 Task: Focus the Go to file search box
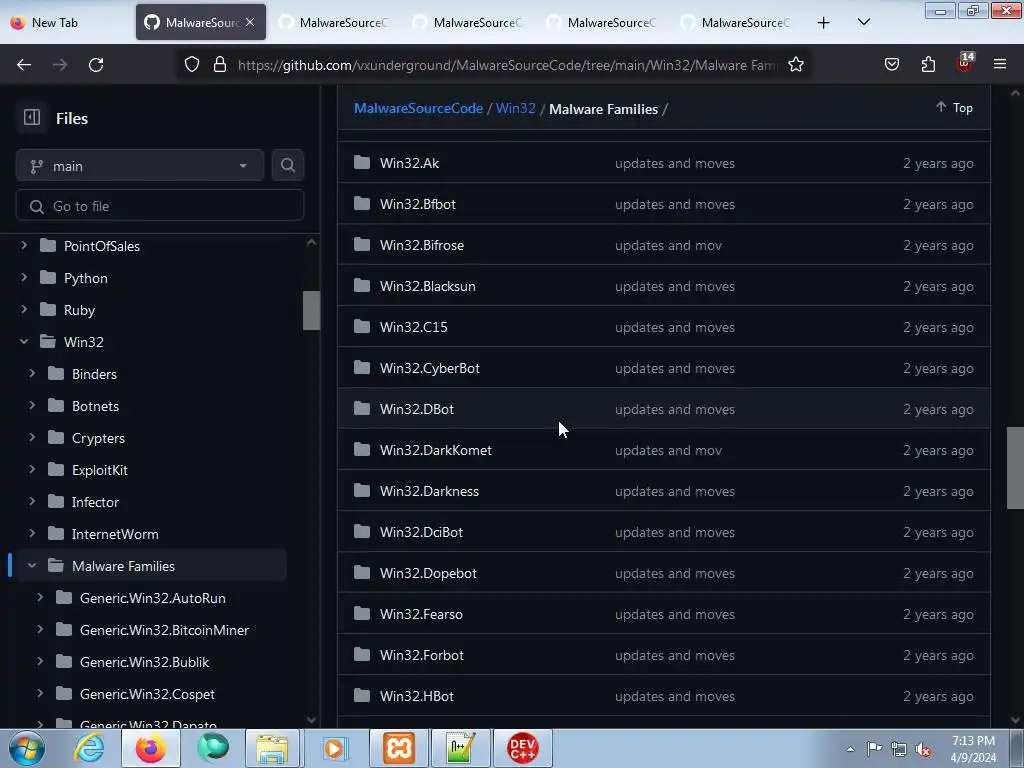pyautogui.click(x=160, y=206)
